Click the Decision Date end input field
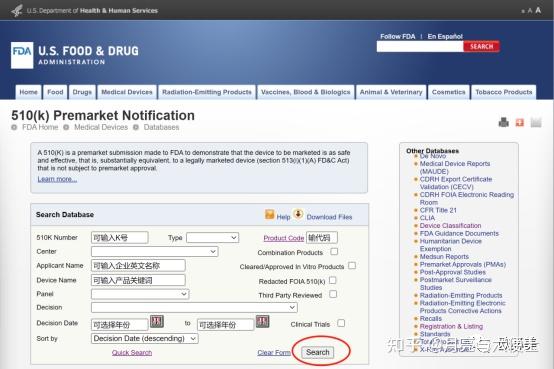The image size is (554, 369). point(225,324)
